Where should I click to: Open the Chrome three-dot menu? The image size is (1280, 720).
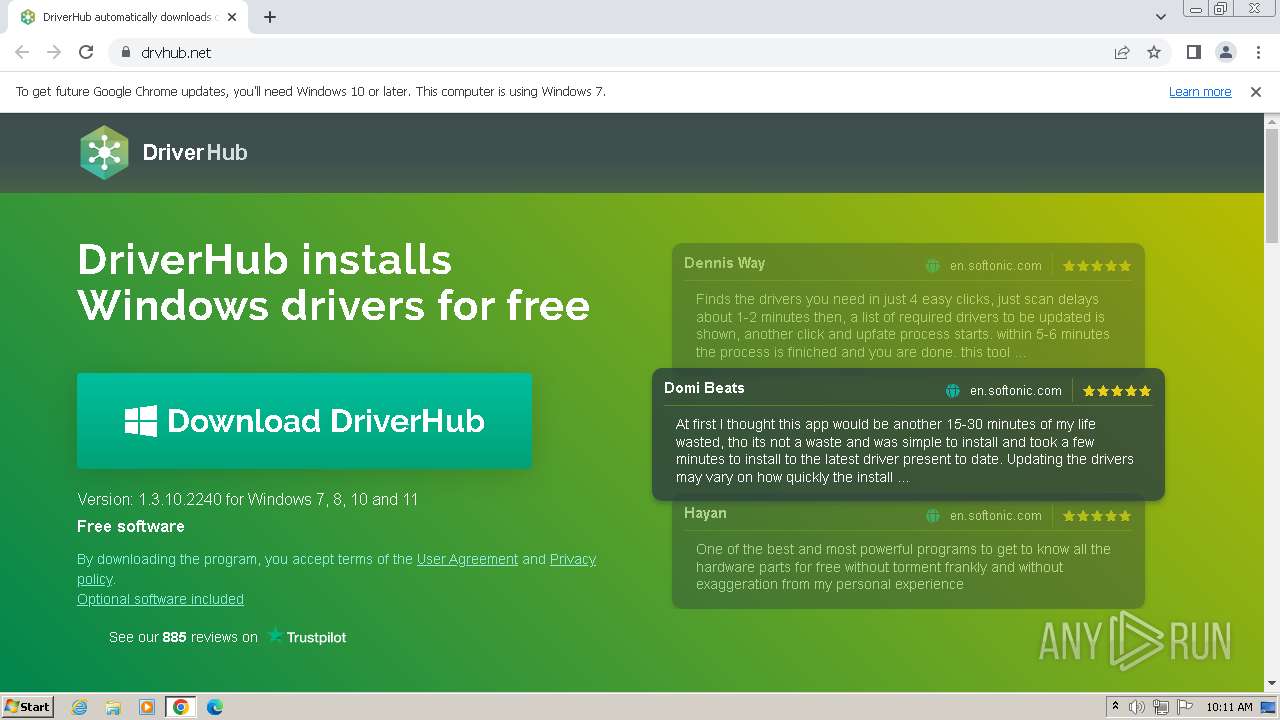[1257, 52]
